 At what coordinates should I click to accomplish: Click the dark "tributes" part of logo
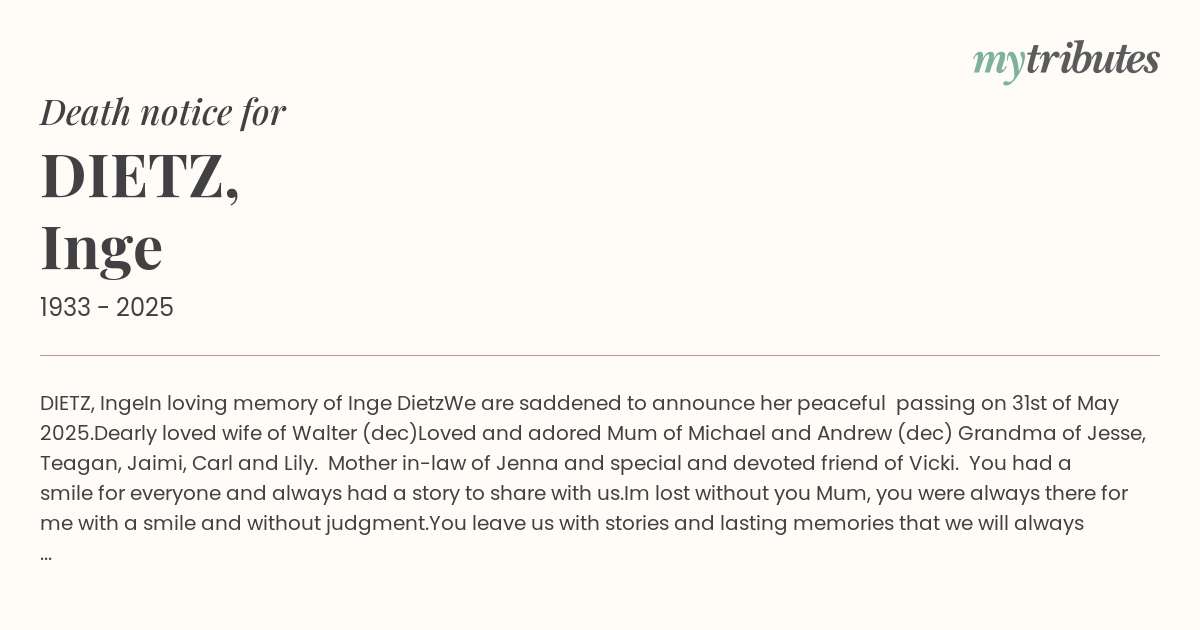pyautogui.click(x=1093, y=59)
